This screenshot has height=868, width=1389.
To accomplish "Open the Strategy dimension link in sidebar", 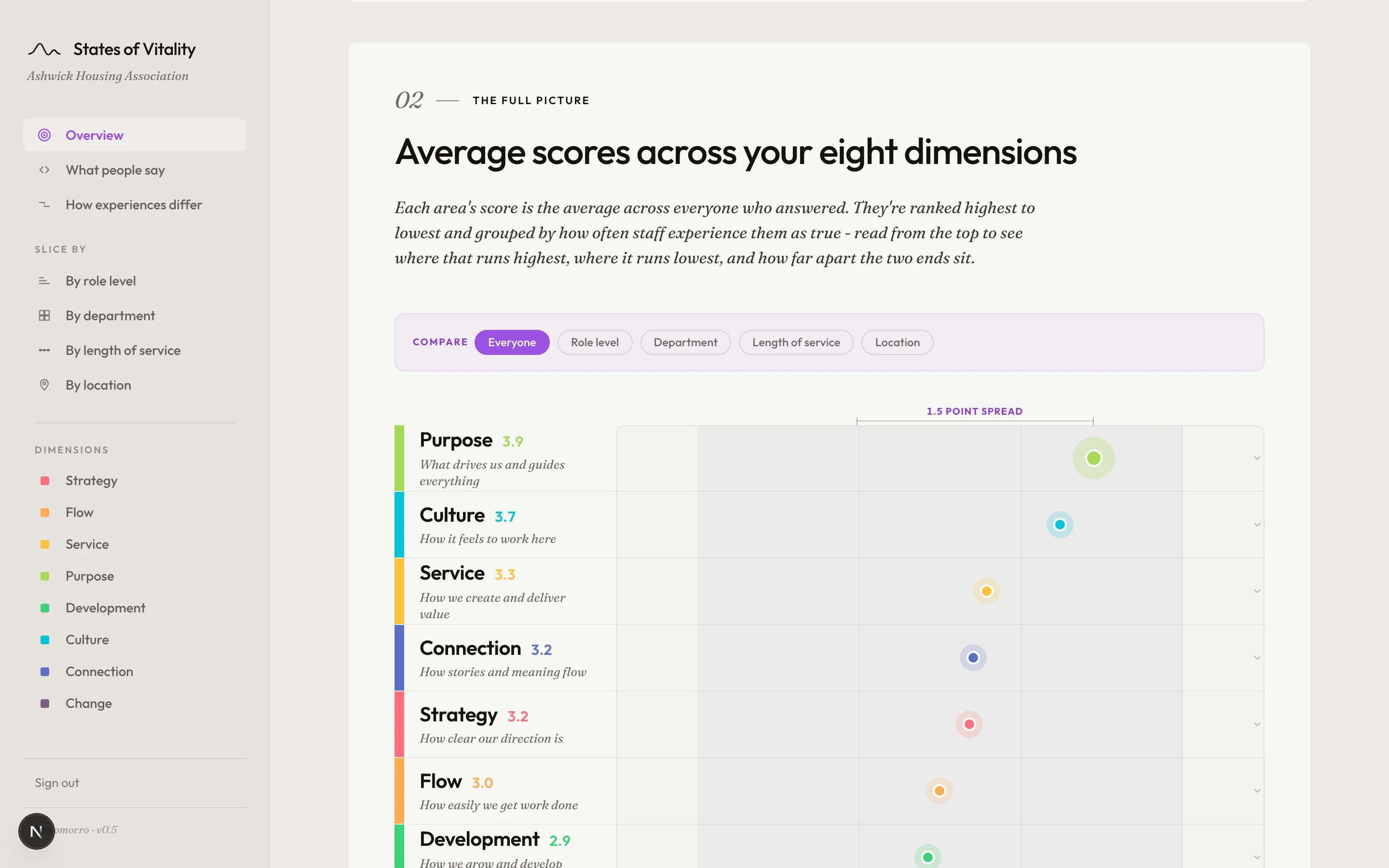I will 91,481.
